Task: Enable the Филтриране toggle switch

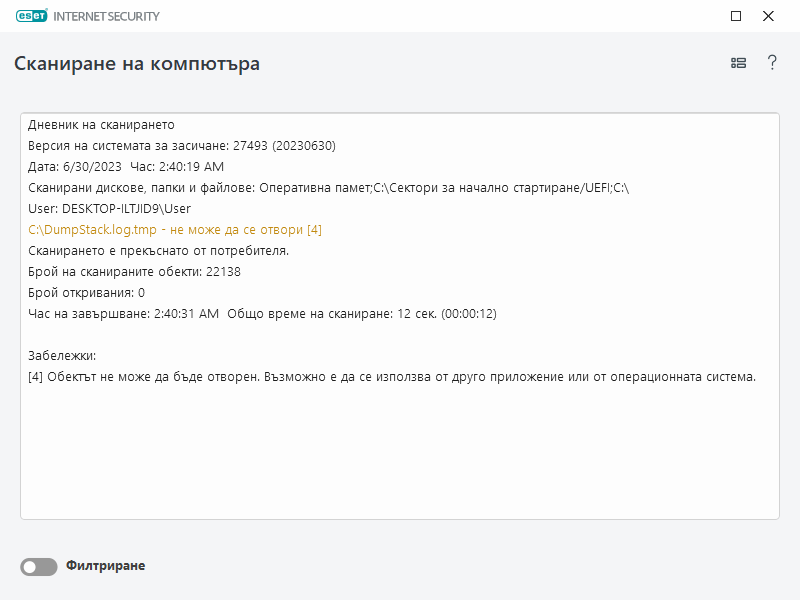Action: 38,566
